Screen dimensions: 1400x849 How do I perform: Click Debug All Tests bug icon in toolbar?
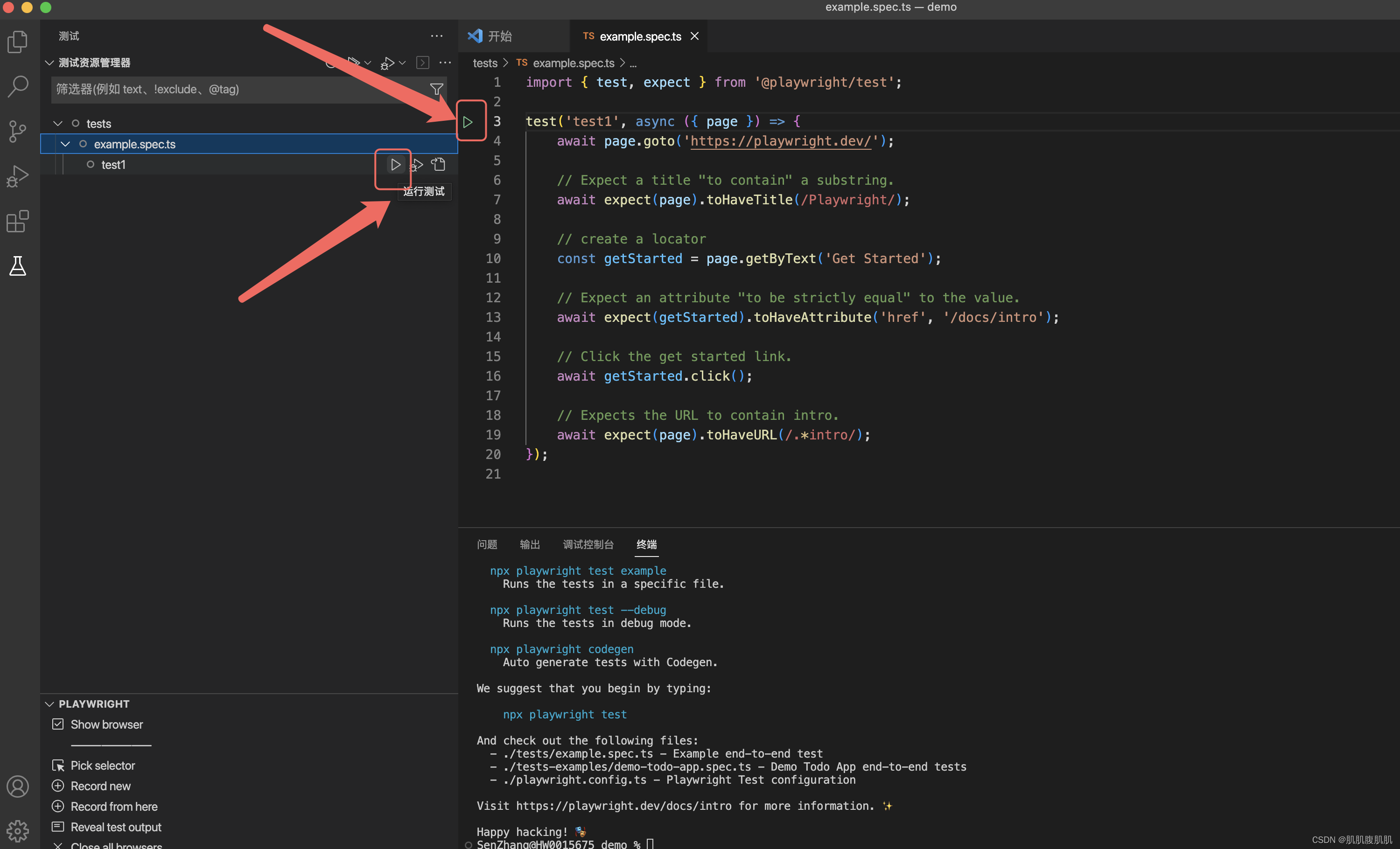pos(387,63)
